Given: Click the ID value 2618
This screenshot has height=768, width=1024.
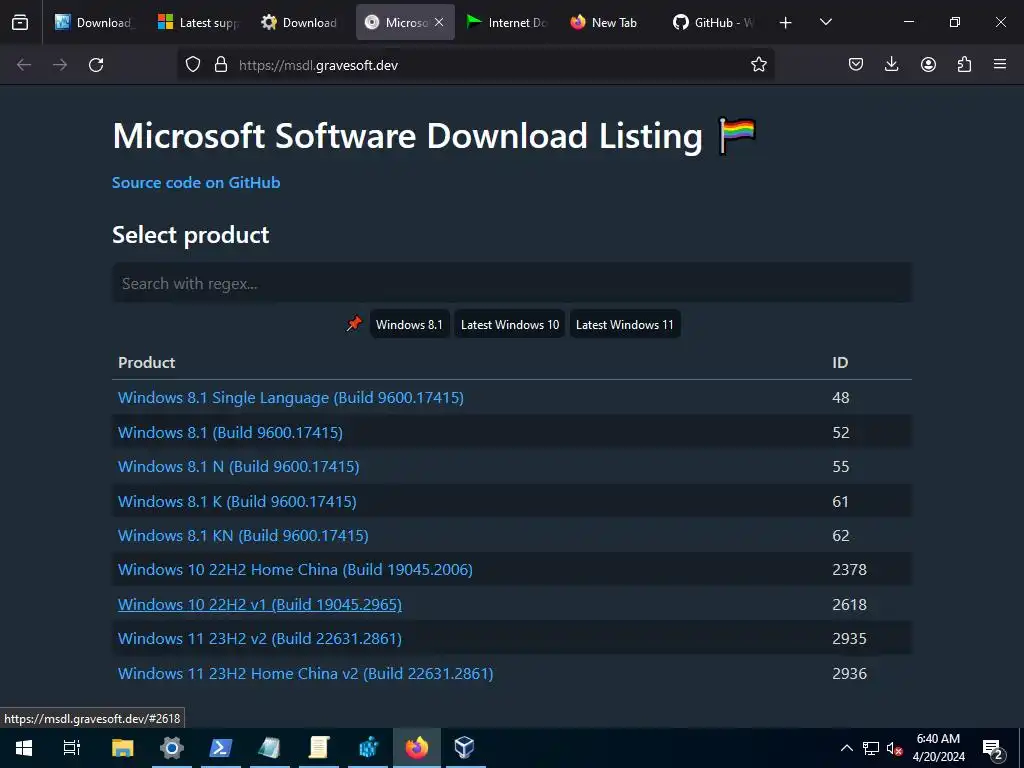Looking at the screenshot, I should pyautogui.click(x=849, y=604).
